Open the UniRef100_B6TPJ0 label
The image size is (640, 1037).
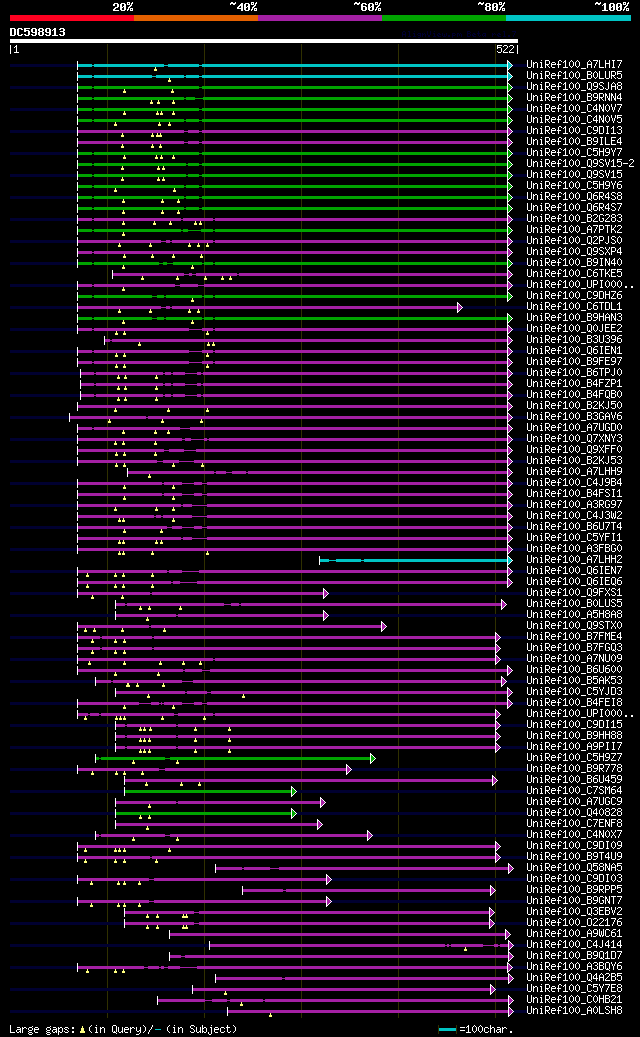tap(574, 373)
